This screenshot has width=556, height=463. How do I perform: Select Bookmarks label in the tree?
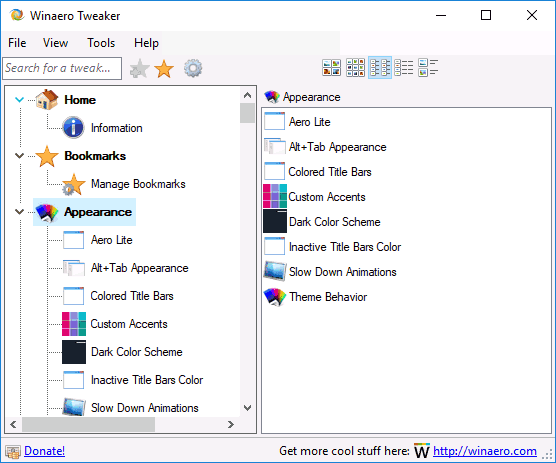pos(95,156)
